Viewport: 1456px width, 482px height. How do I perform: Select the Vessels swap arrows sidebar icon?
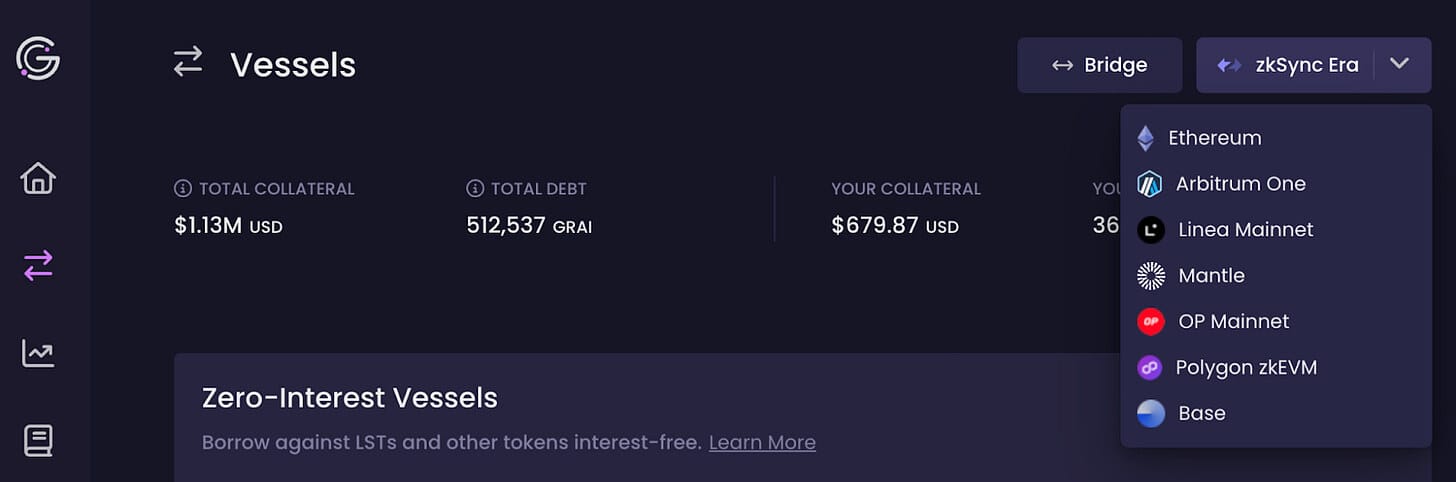coord(38,266)
